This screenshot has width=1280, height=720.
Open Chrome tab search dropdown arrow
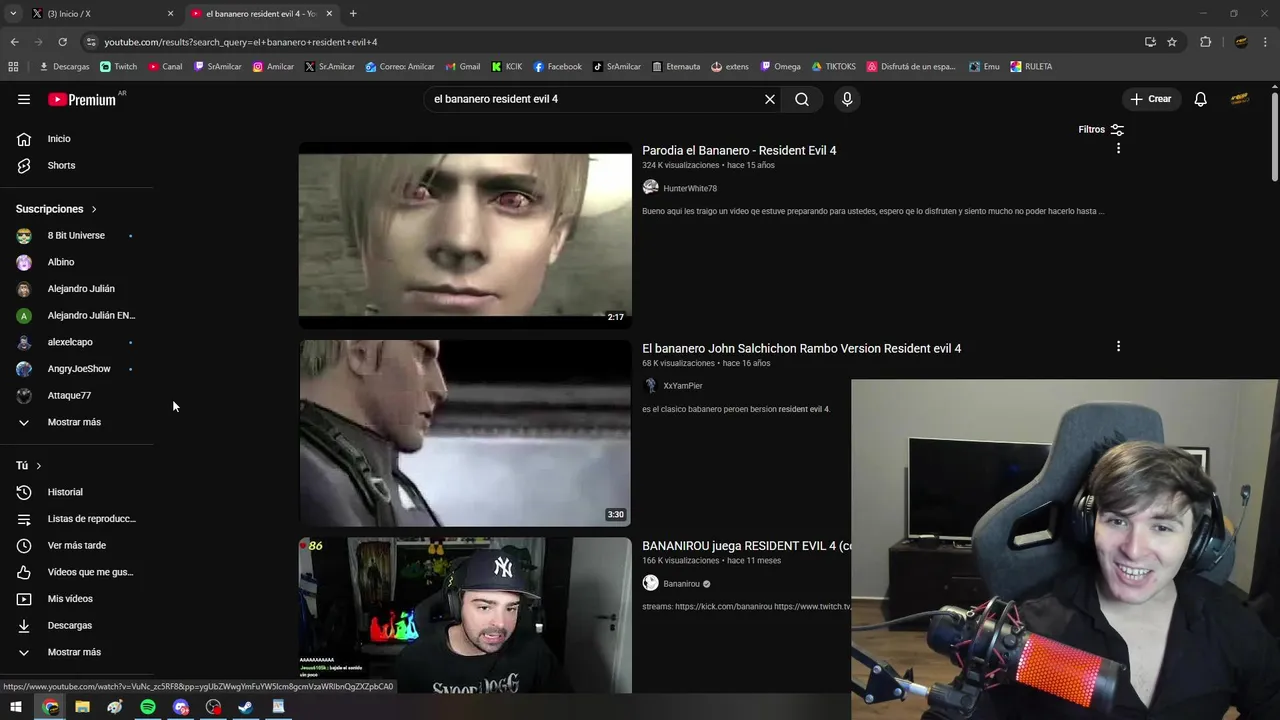point(13,13)
